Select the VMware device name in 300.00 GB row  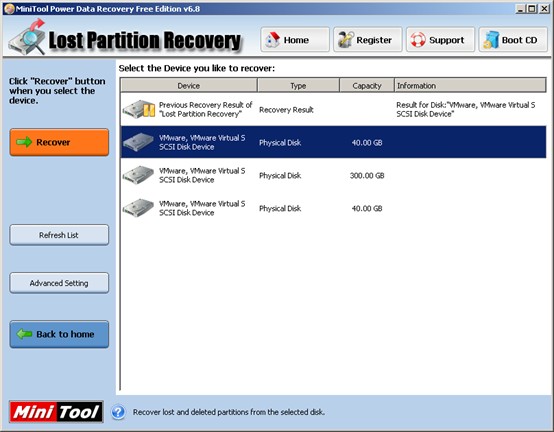point(202,175)
